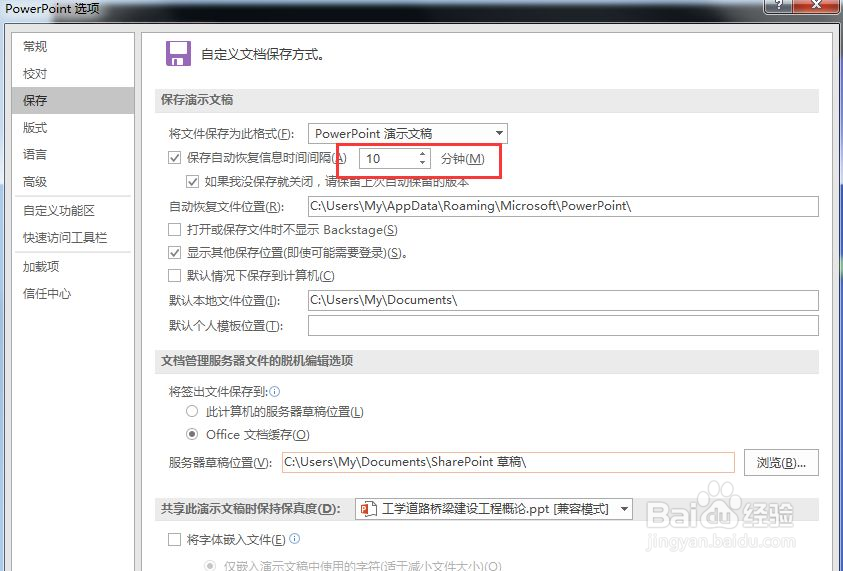843x571 pixels.
Task: Toggle 如果我没保存就关闭 keep last version checkbox
Action: [x=192, y=182]
